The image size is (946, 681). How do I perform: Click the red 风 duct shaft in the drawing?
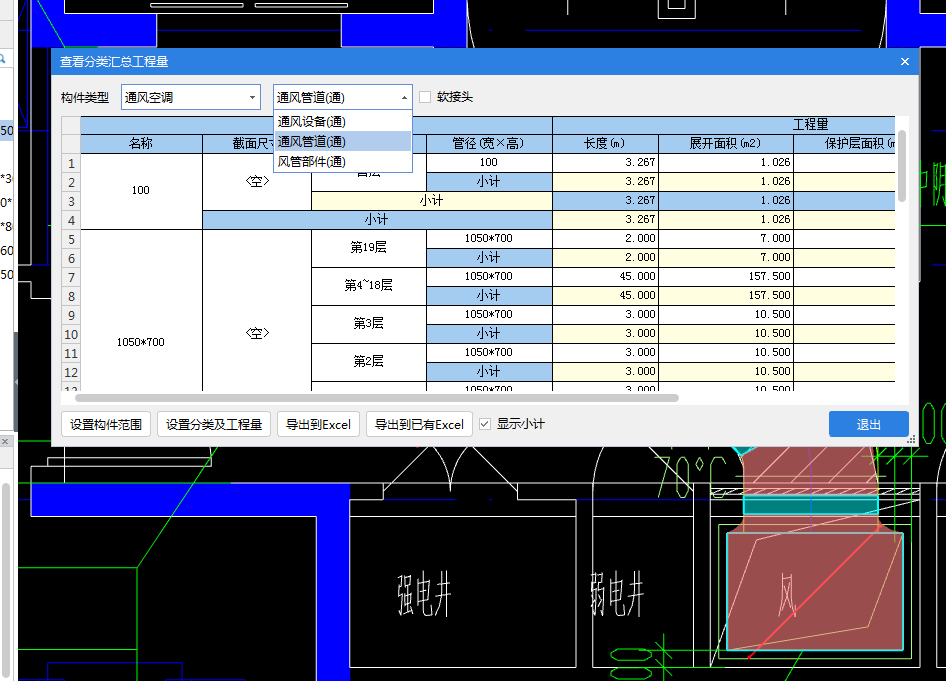click(814, 591)
